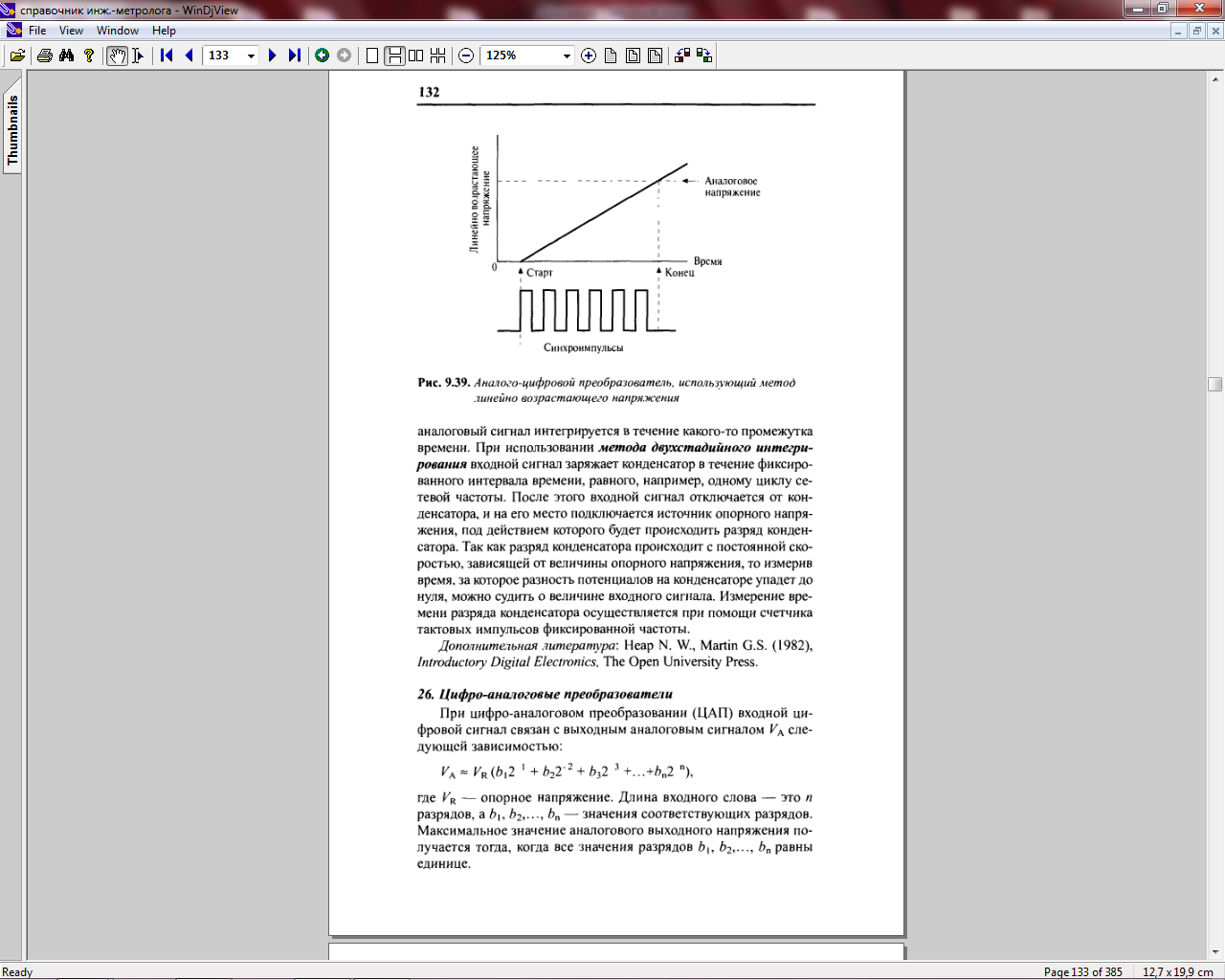Open the Help menu

(x=164, y=31)
